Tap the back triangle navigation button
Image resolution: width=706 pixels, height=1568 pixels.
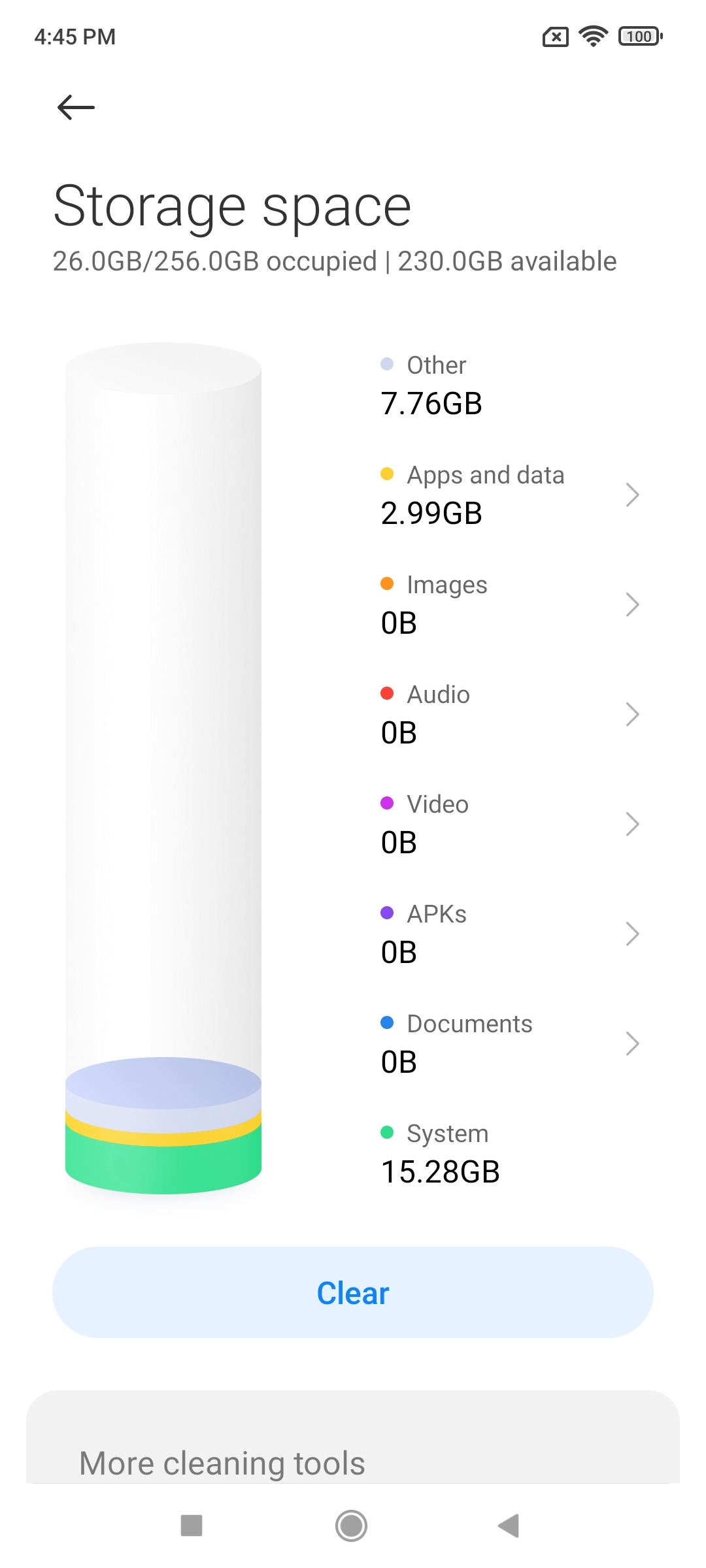point(509,1526)
